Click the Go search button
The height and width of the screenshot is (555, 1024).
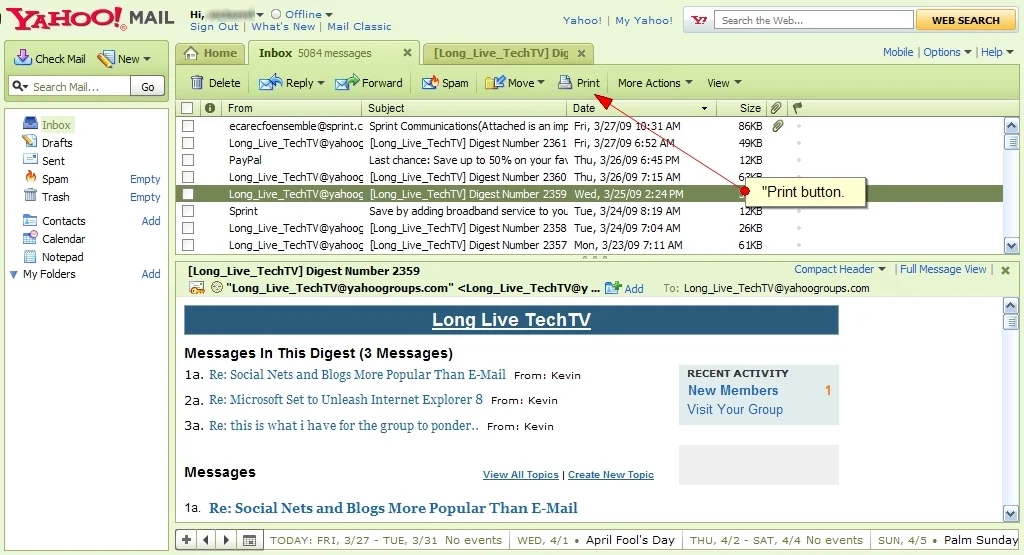(148, 86)
